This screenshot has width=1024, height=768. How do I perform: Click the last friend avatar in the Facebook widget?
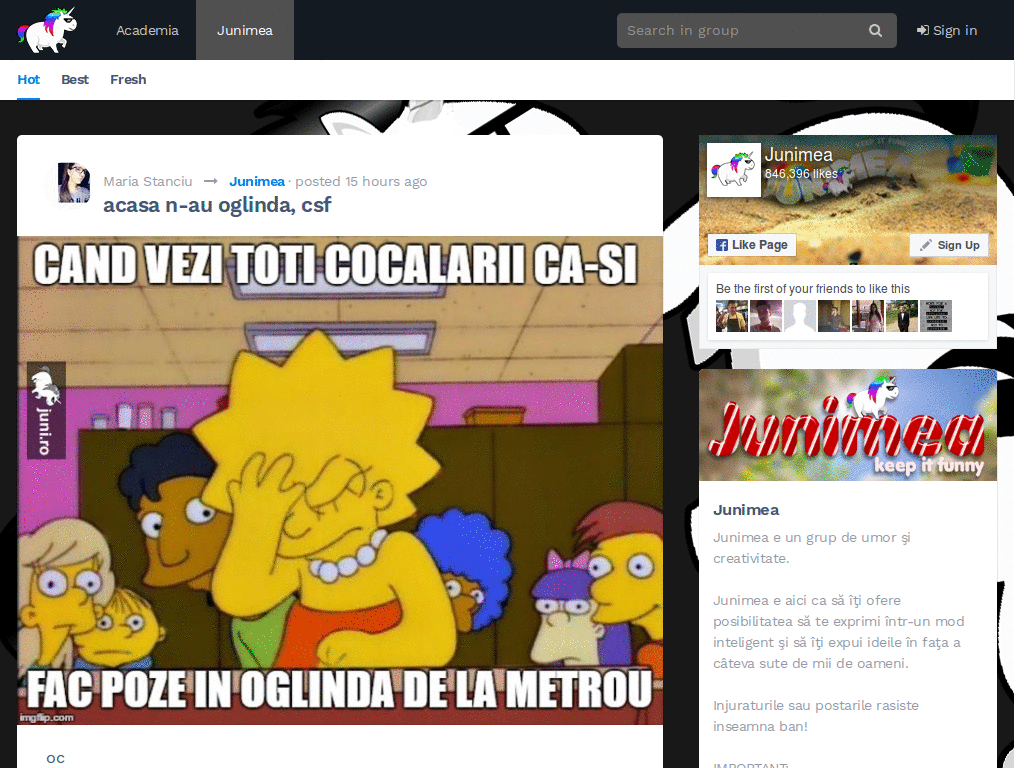(x=935, y=316)
